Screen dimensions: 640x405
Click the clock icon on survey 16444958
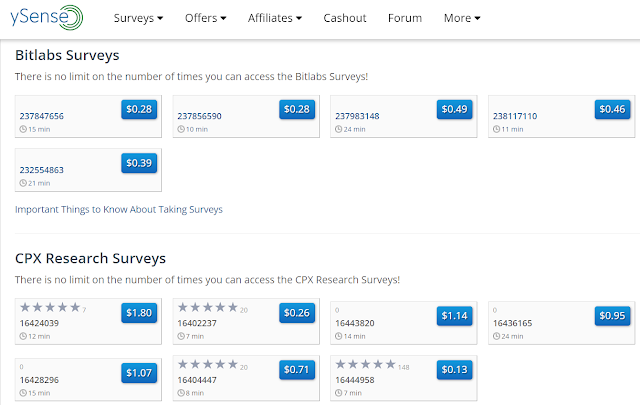coord(339,393)
